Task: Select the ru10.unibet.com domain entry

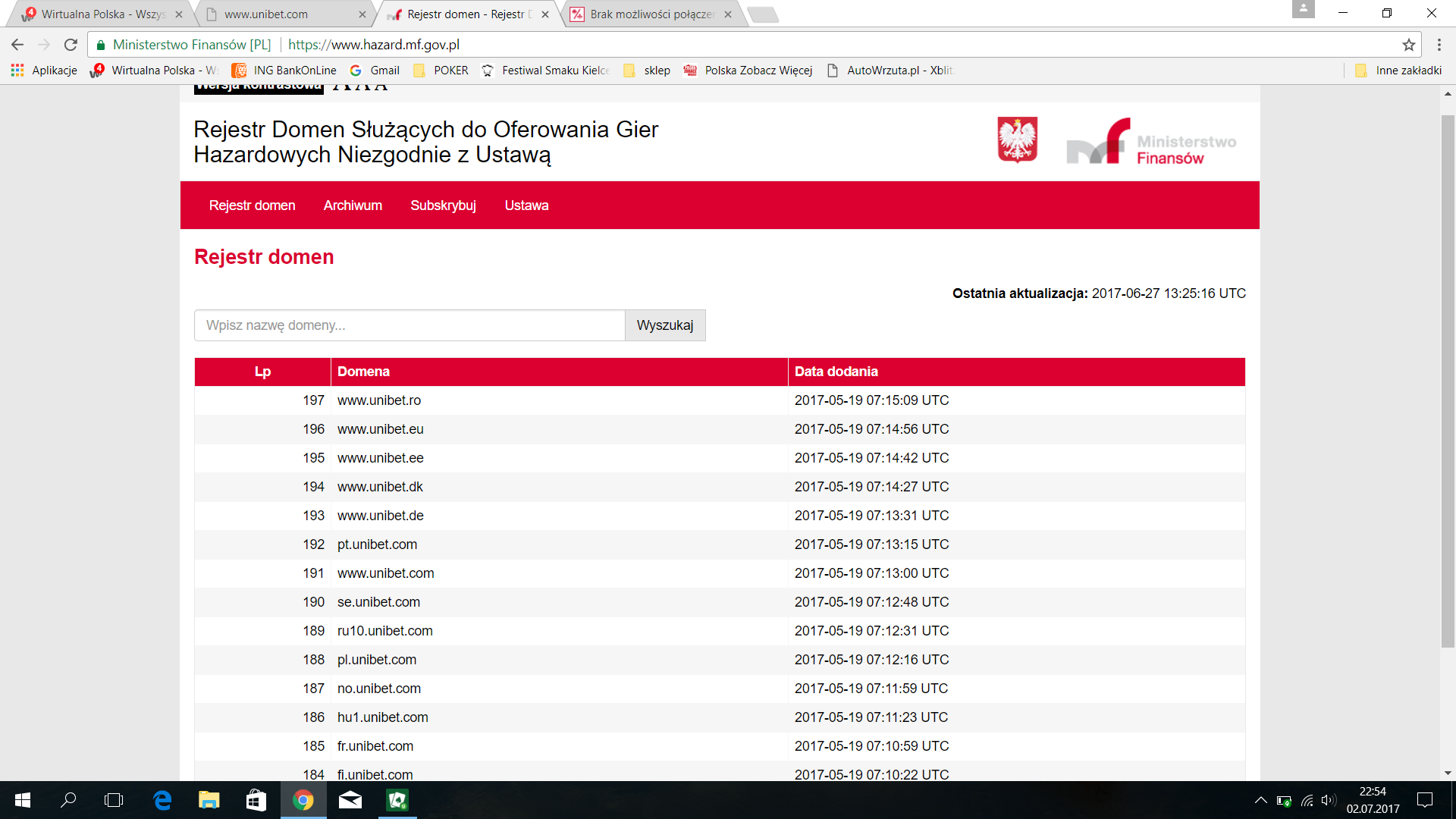Action: [x=385, y=631]
